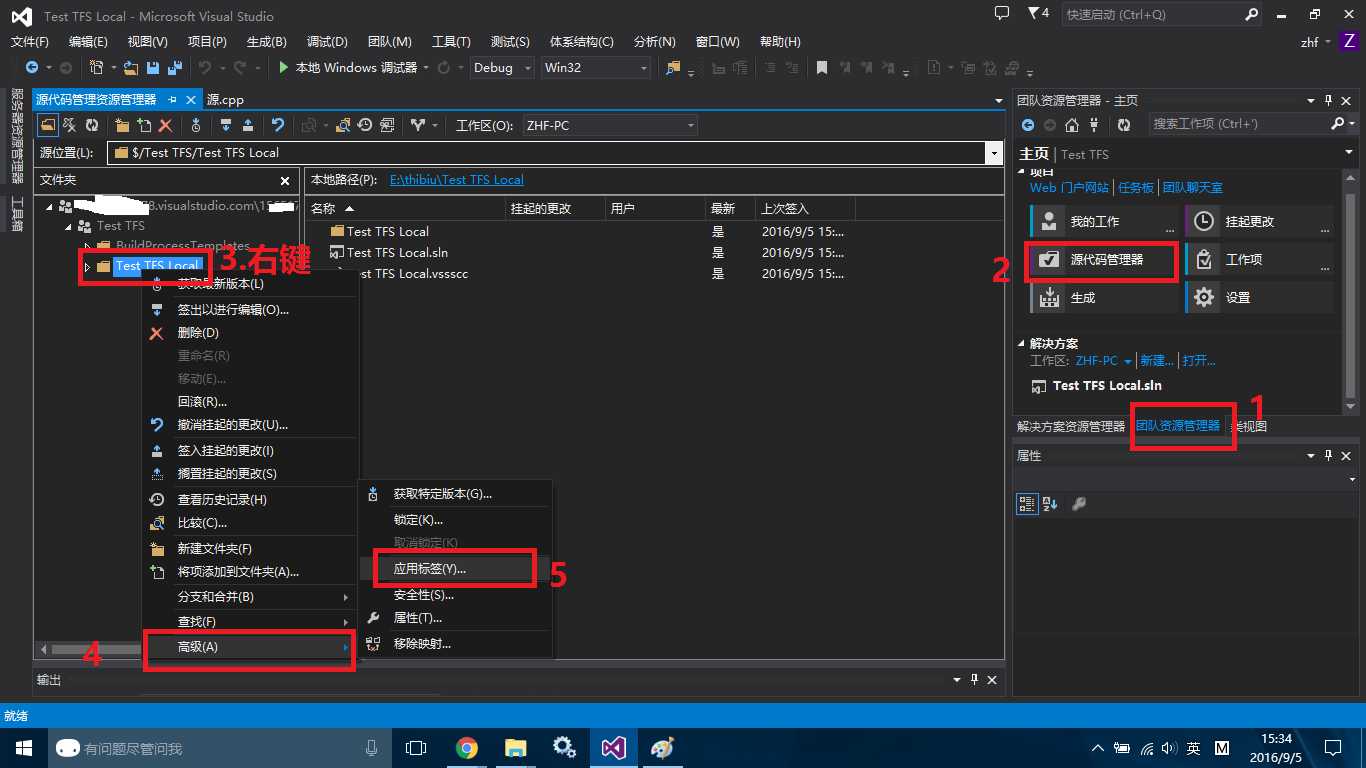Click the undo pending changes toolbar icon
1366x768 pixels.
tap(278, 125)
